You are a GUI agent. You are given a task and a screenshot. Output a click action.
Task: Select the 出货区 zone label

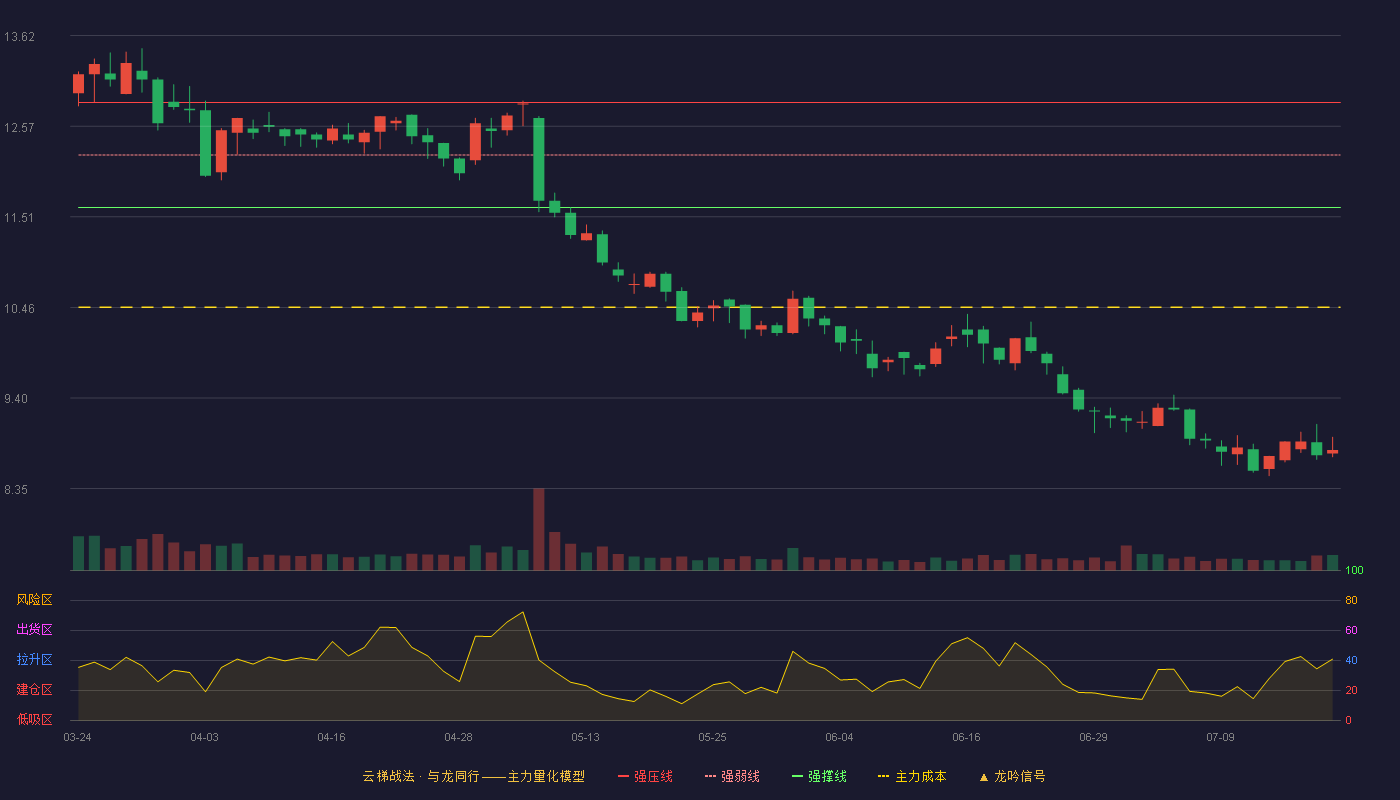pos(34,630)
